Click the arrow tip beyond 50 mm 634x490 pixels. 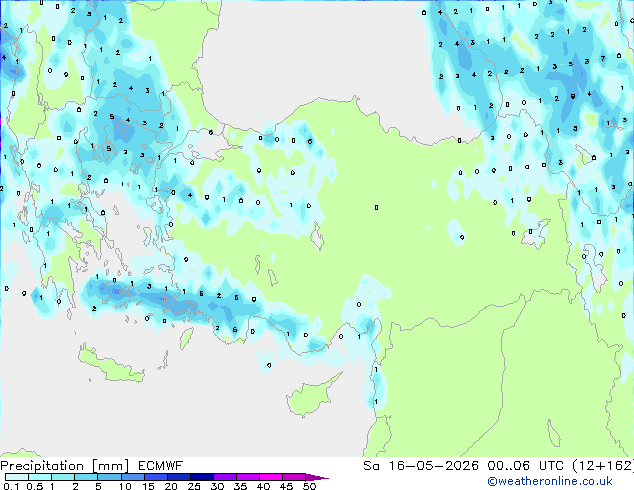317,477
